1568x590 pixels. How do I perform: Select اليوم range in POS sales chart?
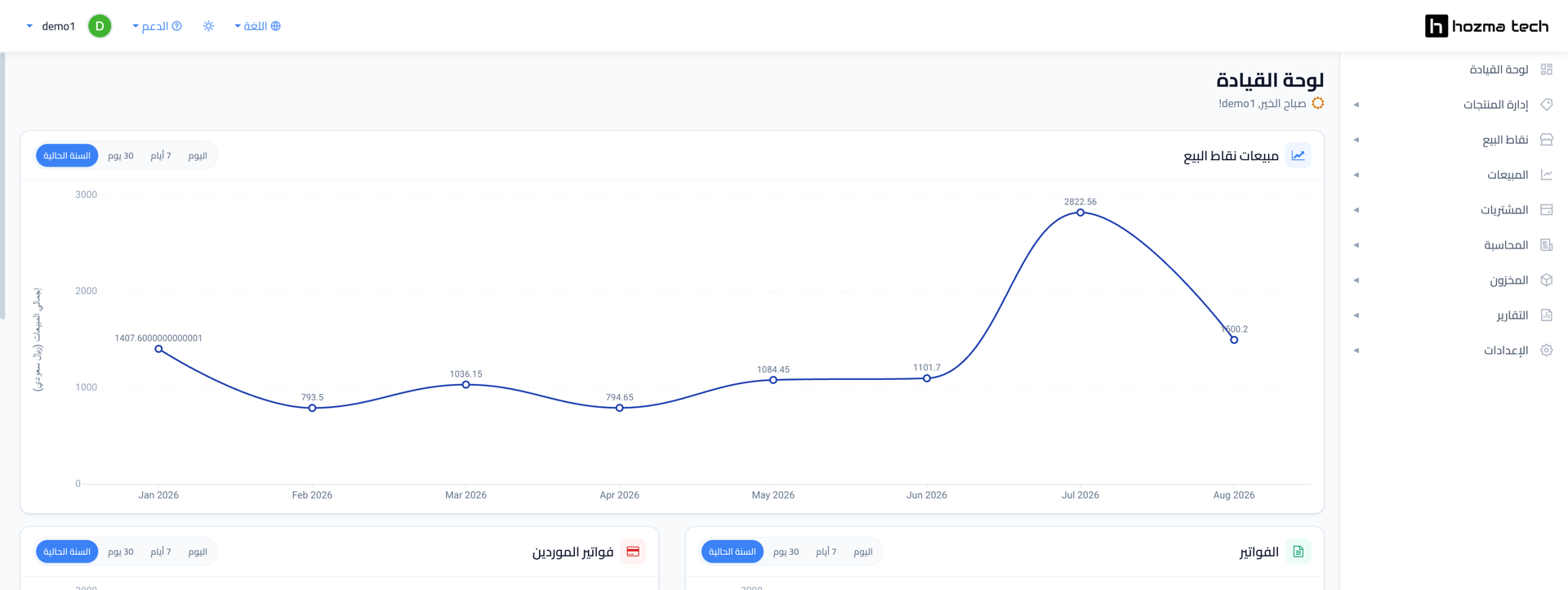point(198,155)
